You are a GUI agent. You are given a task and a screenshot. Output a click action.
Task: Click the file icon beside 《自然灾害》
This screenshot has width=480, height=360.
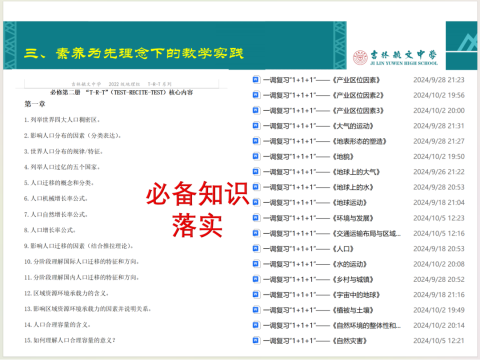point(256,341)
